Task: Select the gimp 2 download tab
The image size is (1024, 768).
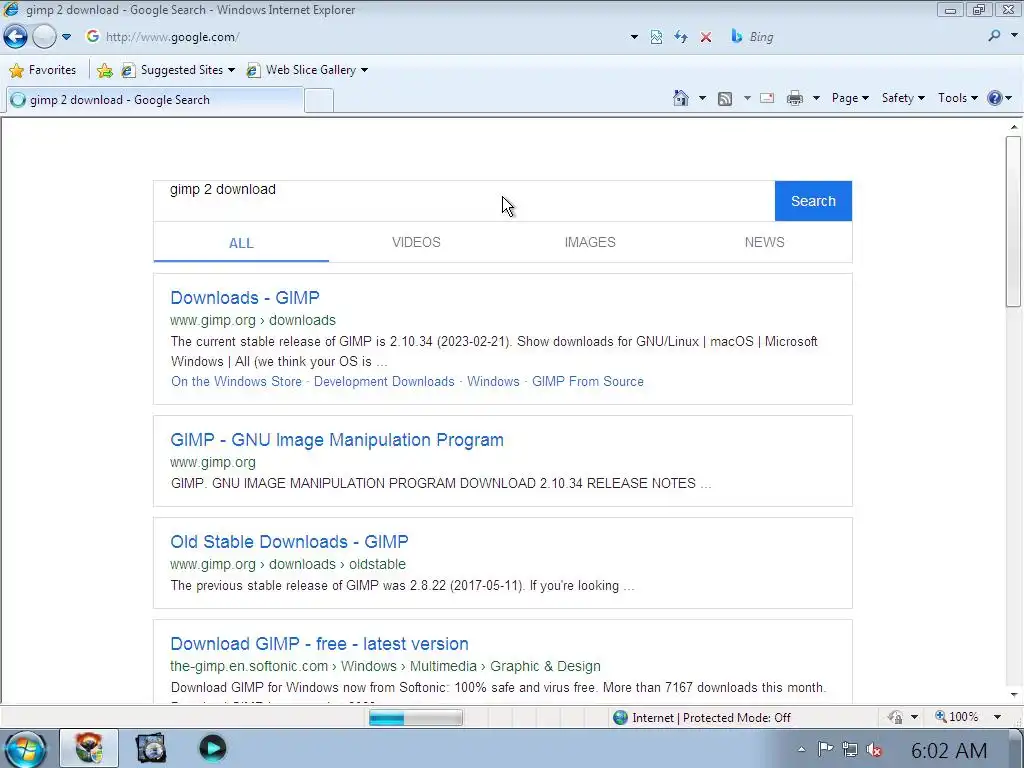Action: click(x=155, y=100)
